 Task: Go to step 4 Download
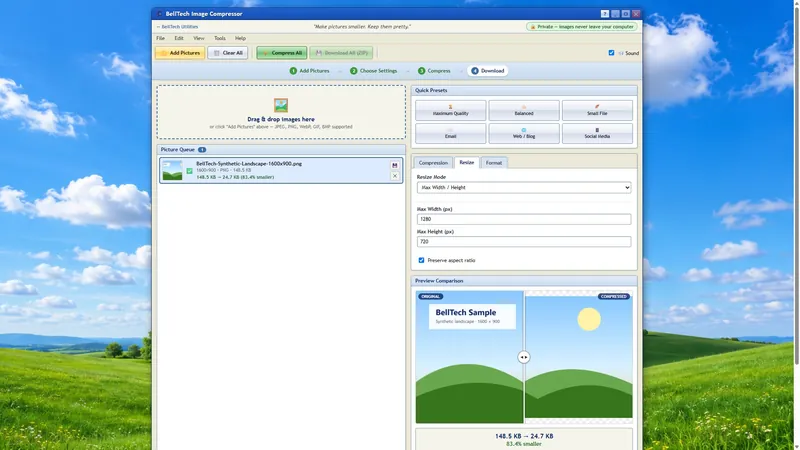488,71
